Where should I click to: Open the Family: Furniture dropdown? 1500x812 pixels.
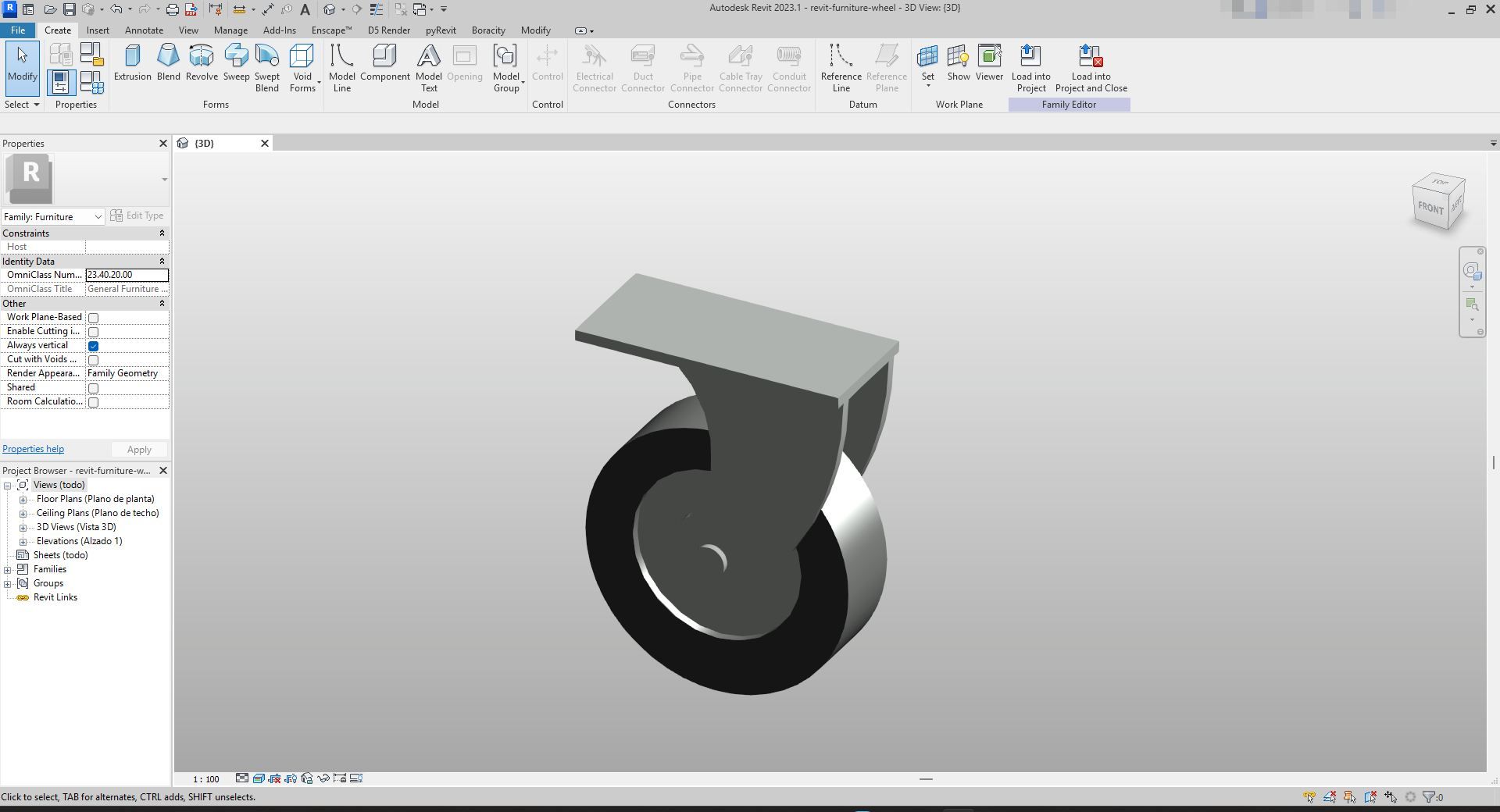[53, 216]
